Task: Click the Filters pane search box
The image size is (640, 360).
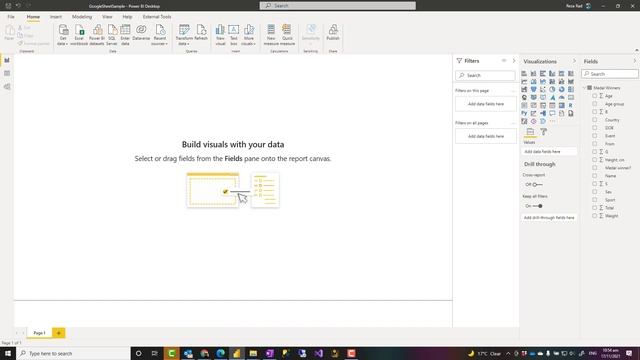Action: pos(485,76)
